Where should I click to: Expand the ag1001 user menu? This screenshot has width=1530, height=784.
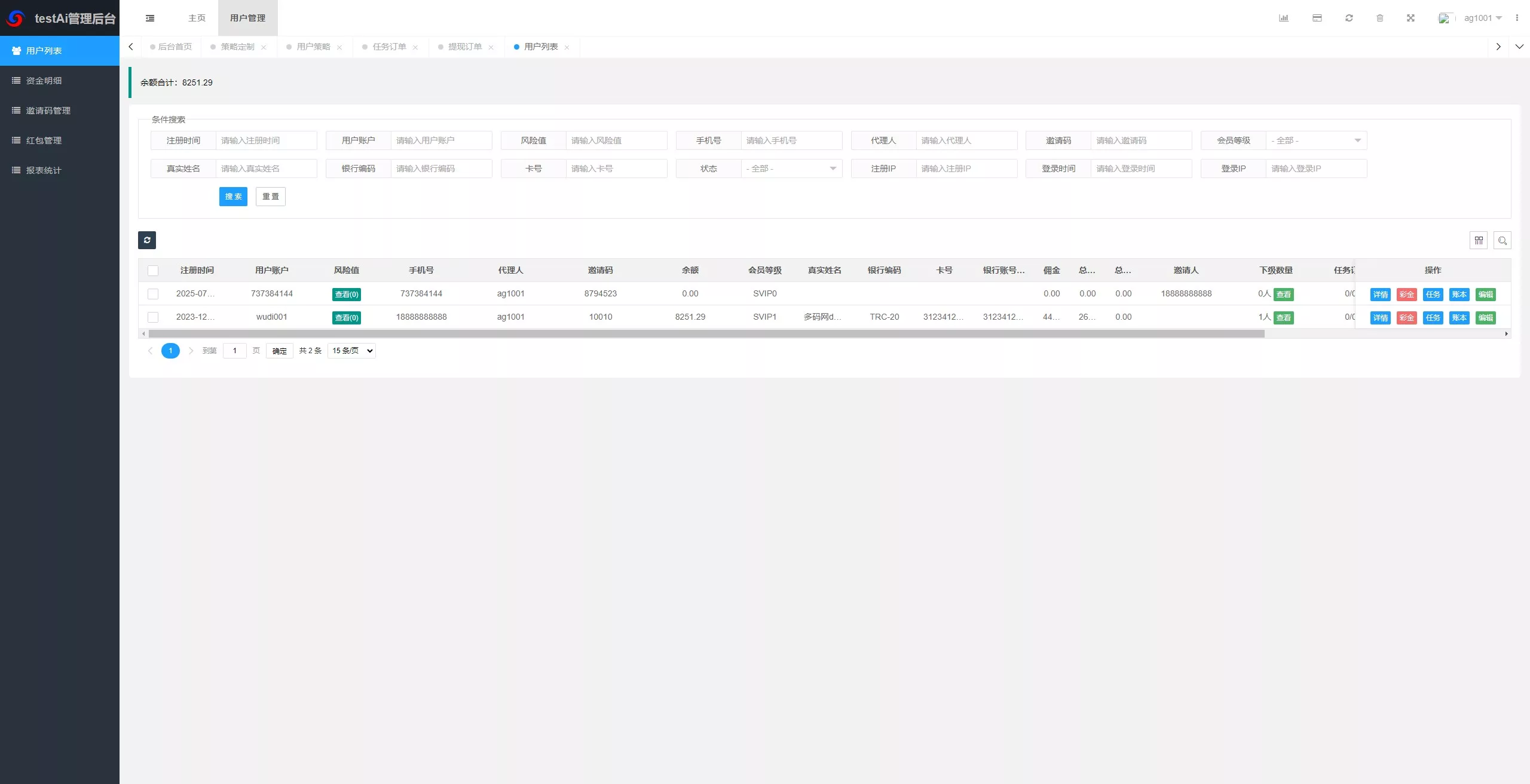click(1483, 18)
